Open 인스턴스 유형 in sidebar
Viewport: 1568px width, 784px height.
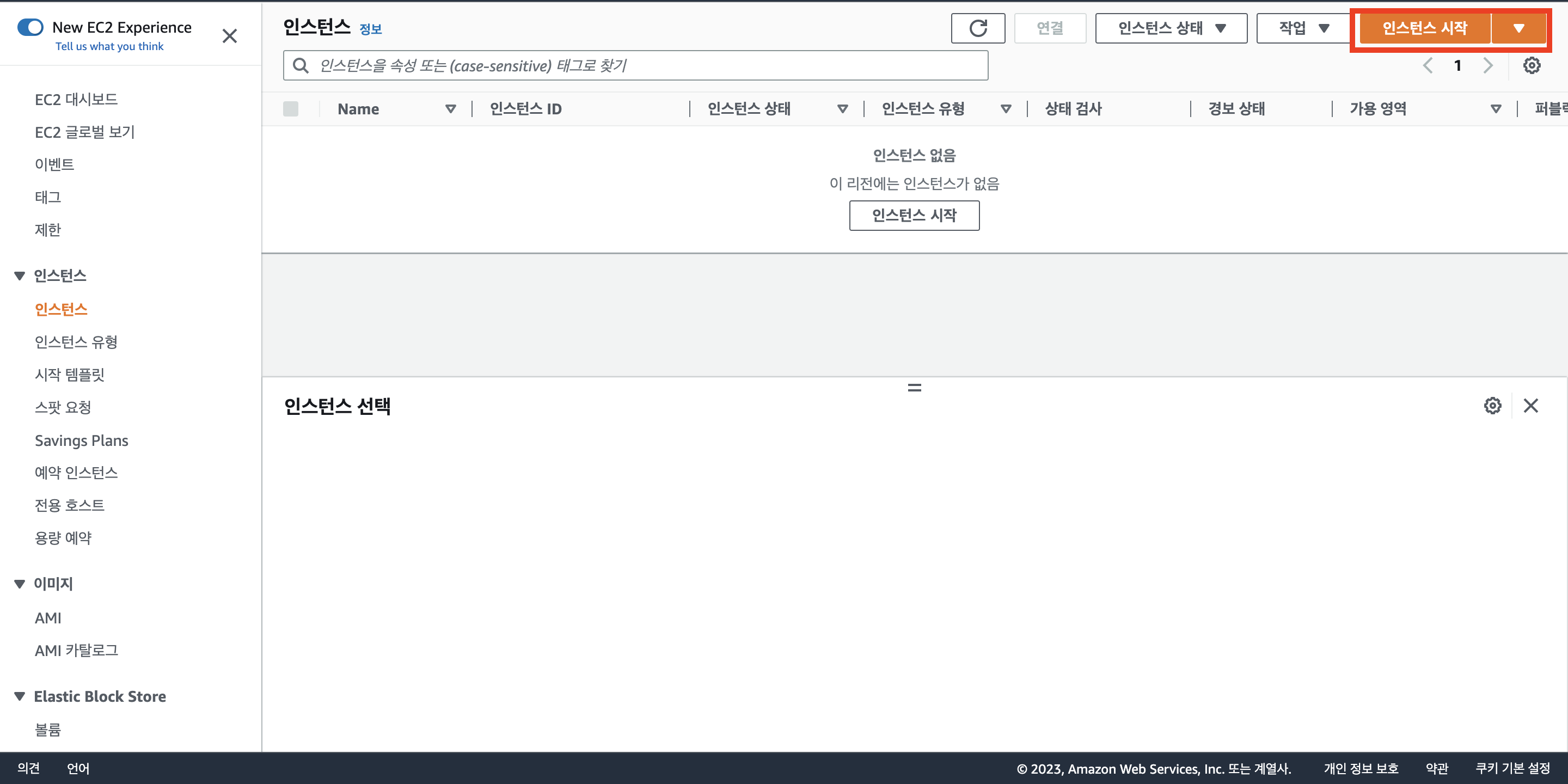tap(76, 342)
